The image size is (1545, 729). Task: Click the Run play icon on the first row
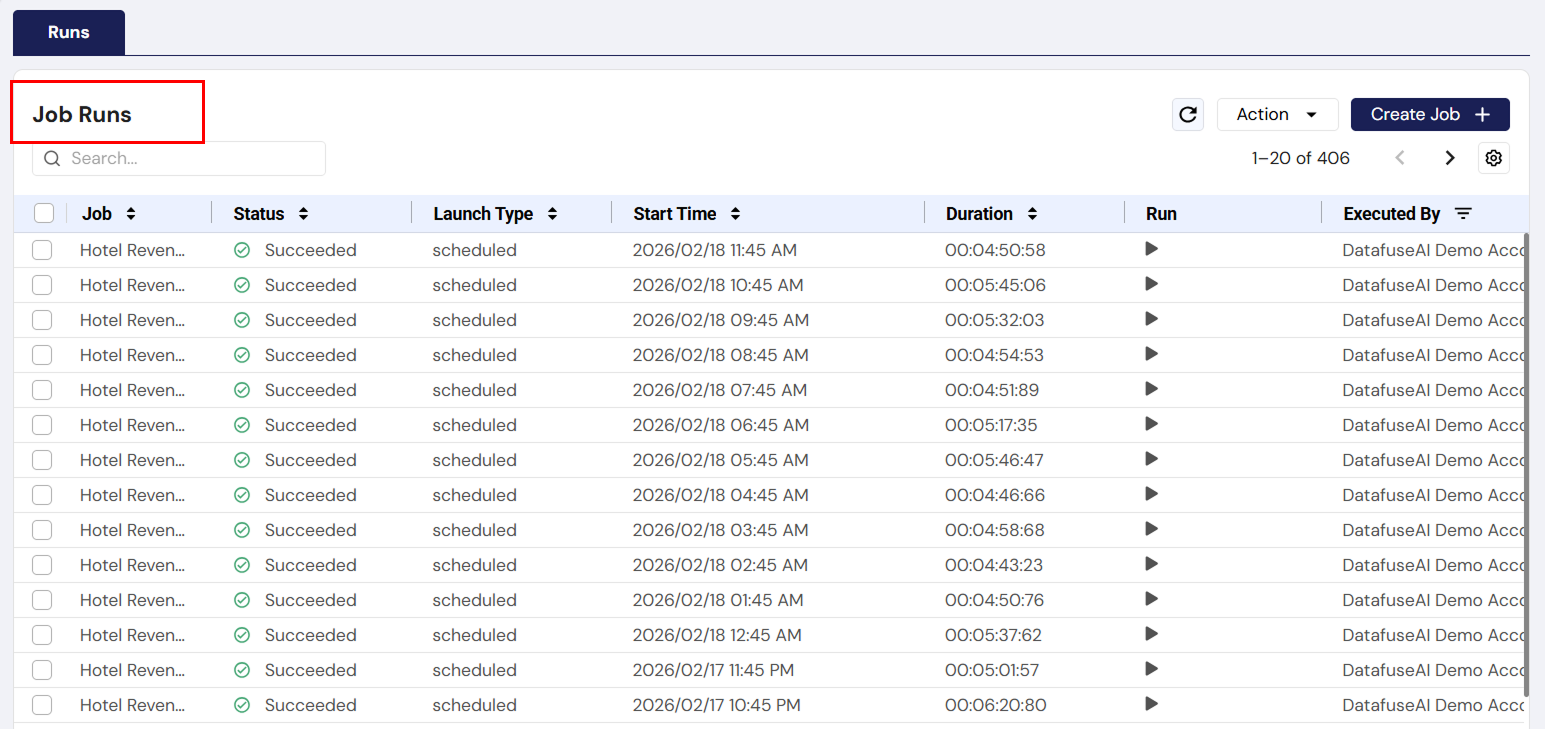1151,249
